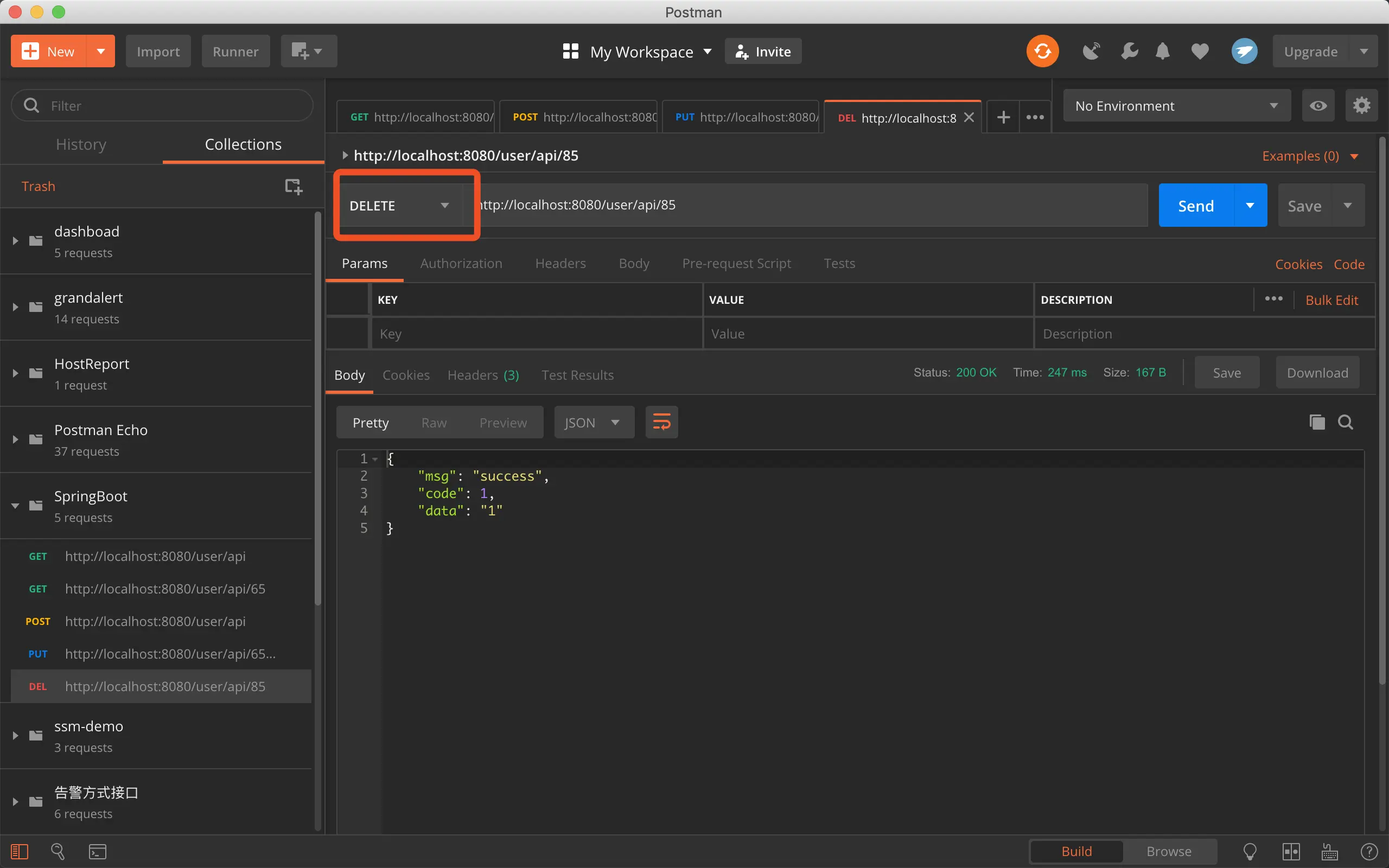Open the Postman console icon in the status bar

pyautogui.click(x=98, y=851)
